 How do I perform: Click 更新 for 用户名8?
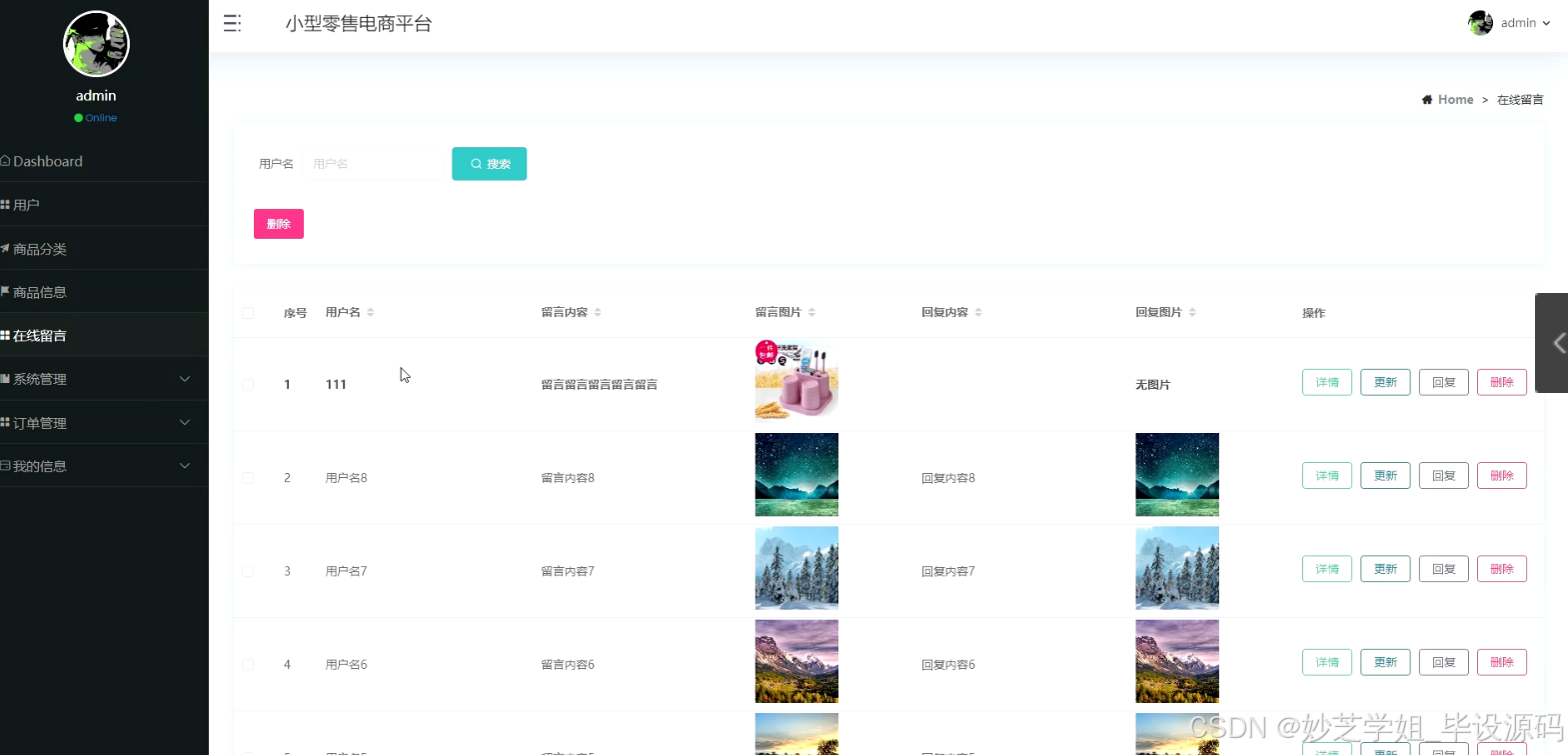click(1385, 476)
